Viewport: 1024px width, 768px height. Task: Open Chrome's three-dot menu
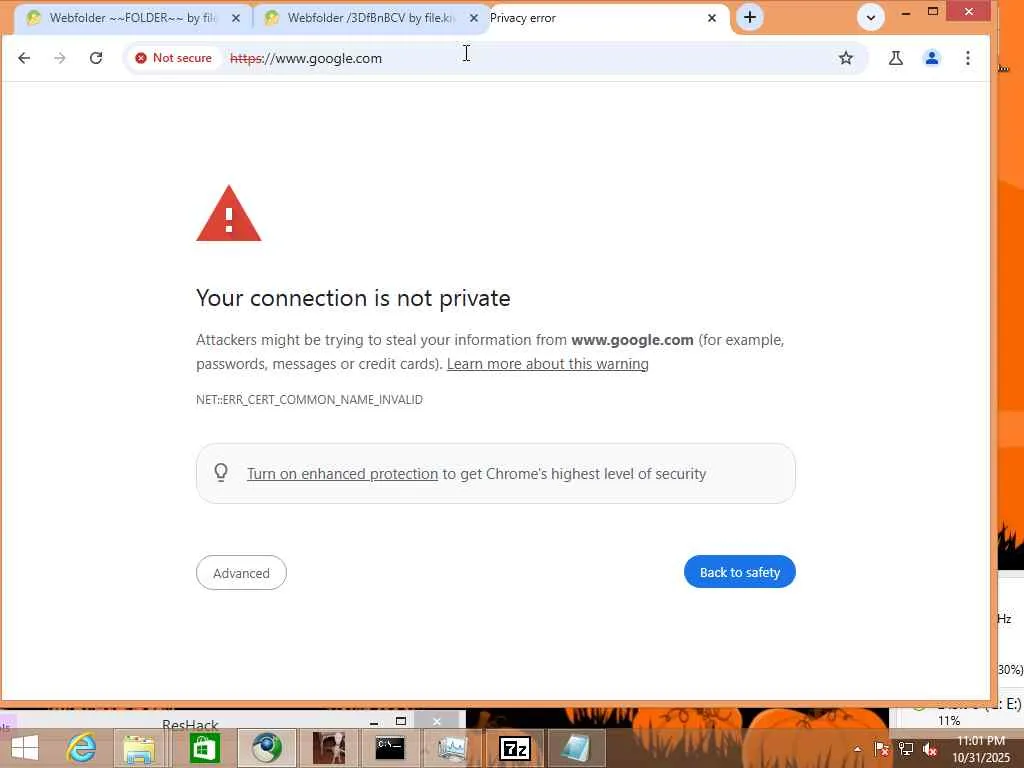click(968, 58)
